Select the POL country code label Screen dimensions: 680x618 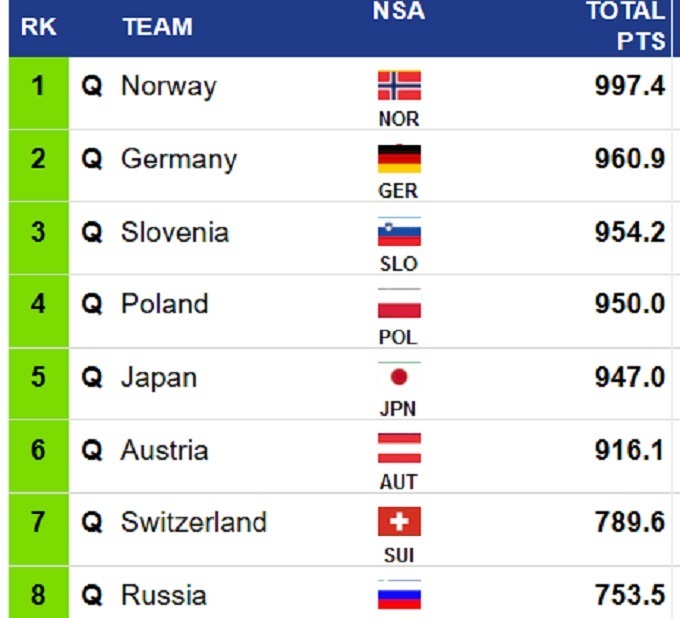click(398, 338)
